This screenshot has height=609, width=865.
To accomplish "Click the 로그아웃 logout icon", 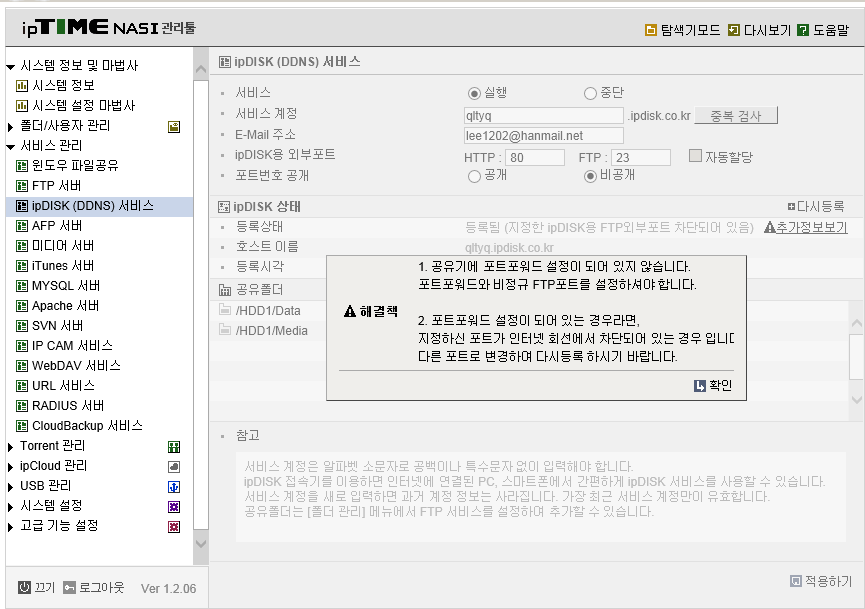I will click(69, 587).
